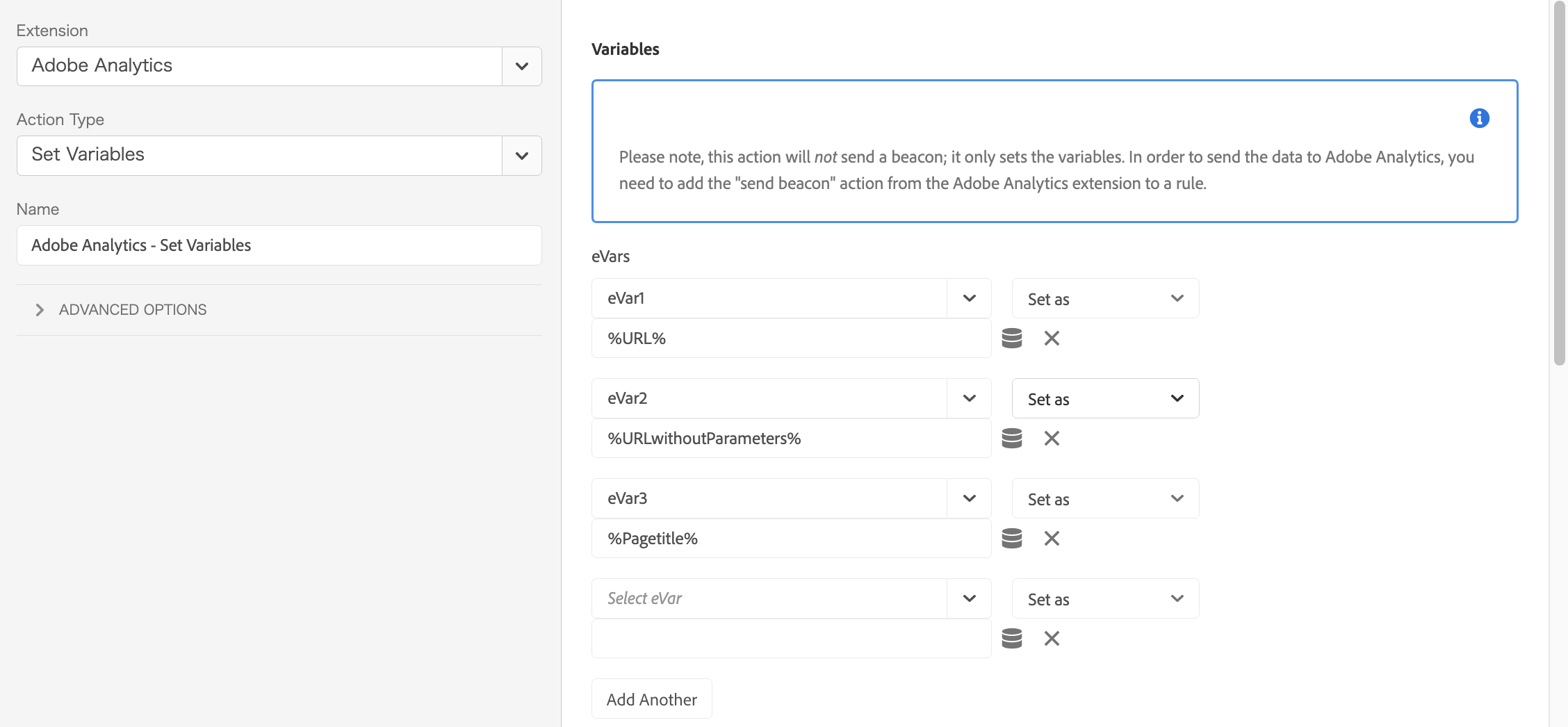Remove the eVar1 %URL% row
The width and height of the screenshot is (1568, 727).
point(1052,338)
